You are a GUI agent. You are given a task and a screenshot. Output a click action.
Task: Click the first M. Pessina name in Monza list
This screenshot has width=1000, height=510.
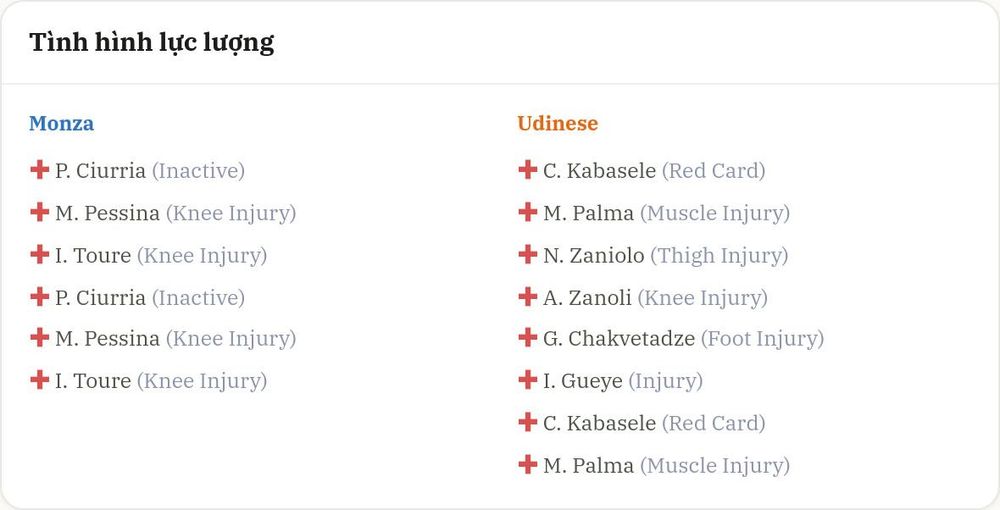pos(107,213)
